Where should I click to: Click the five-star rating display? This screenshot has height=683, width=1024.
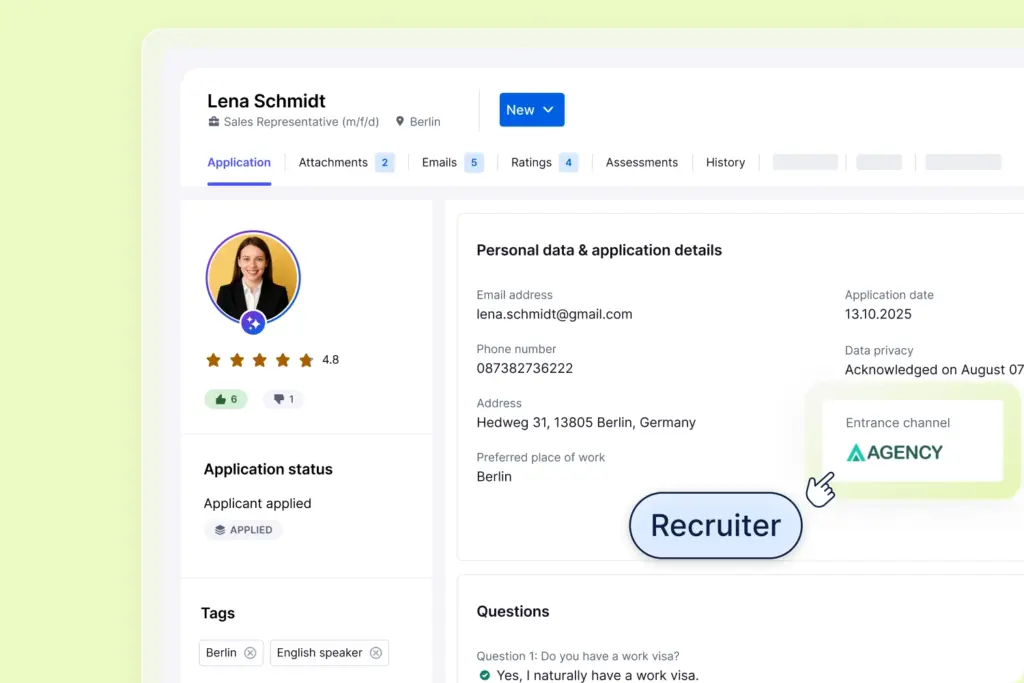pos(260,360)
